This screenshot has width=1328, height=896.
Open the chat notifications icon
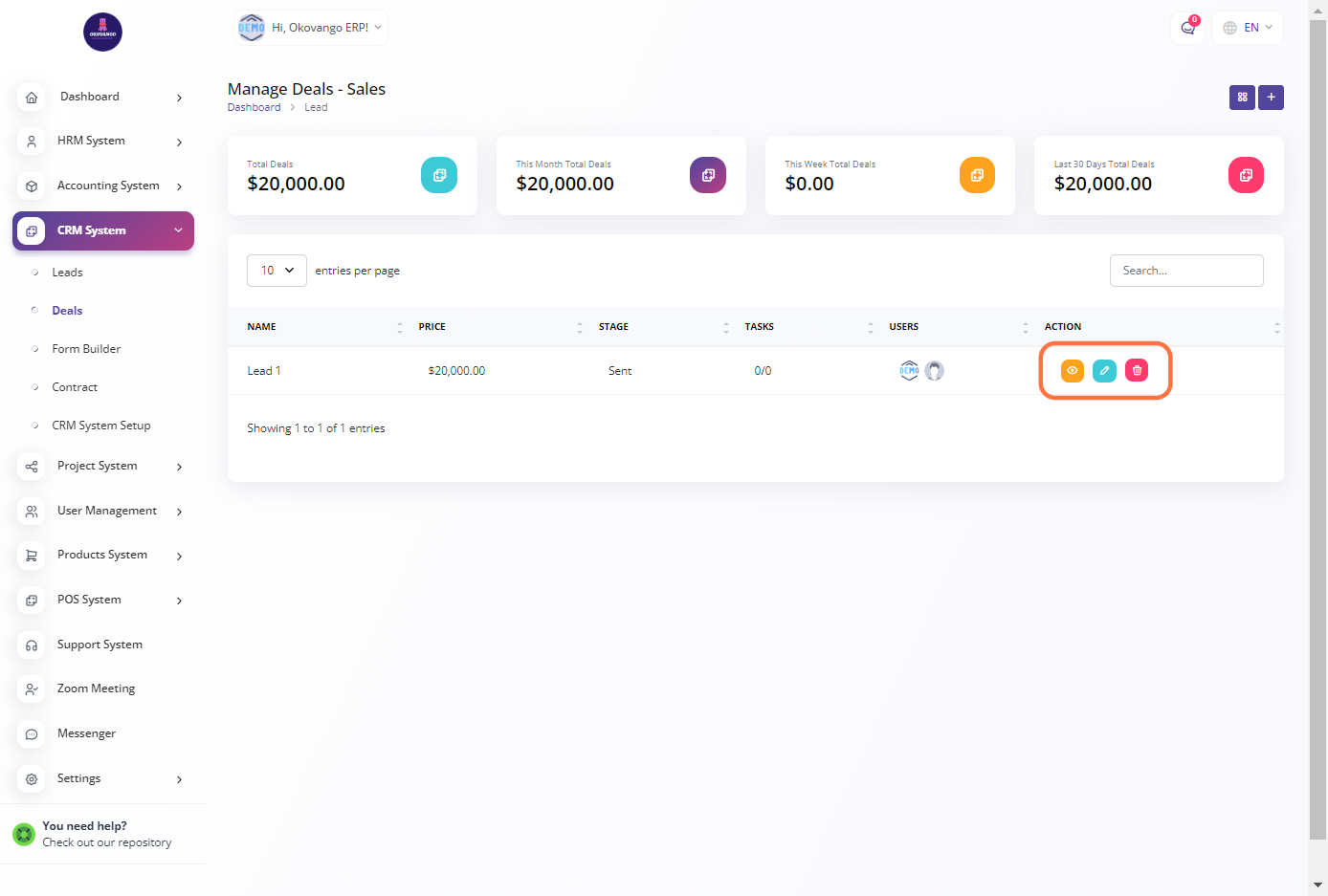[x=1187, y=28]
